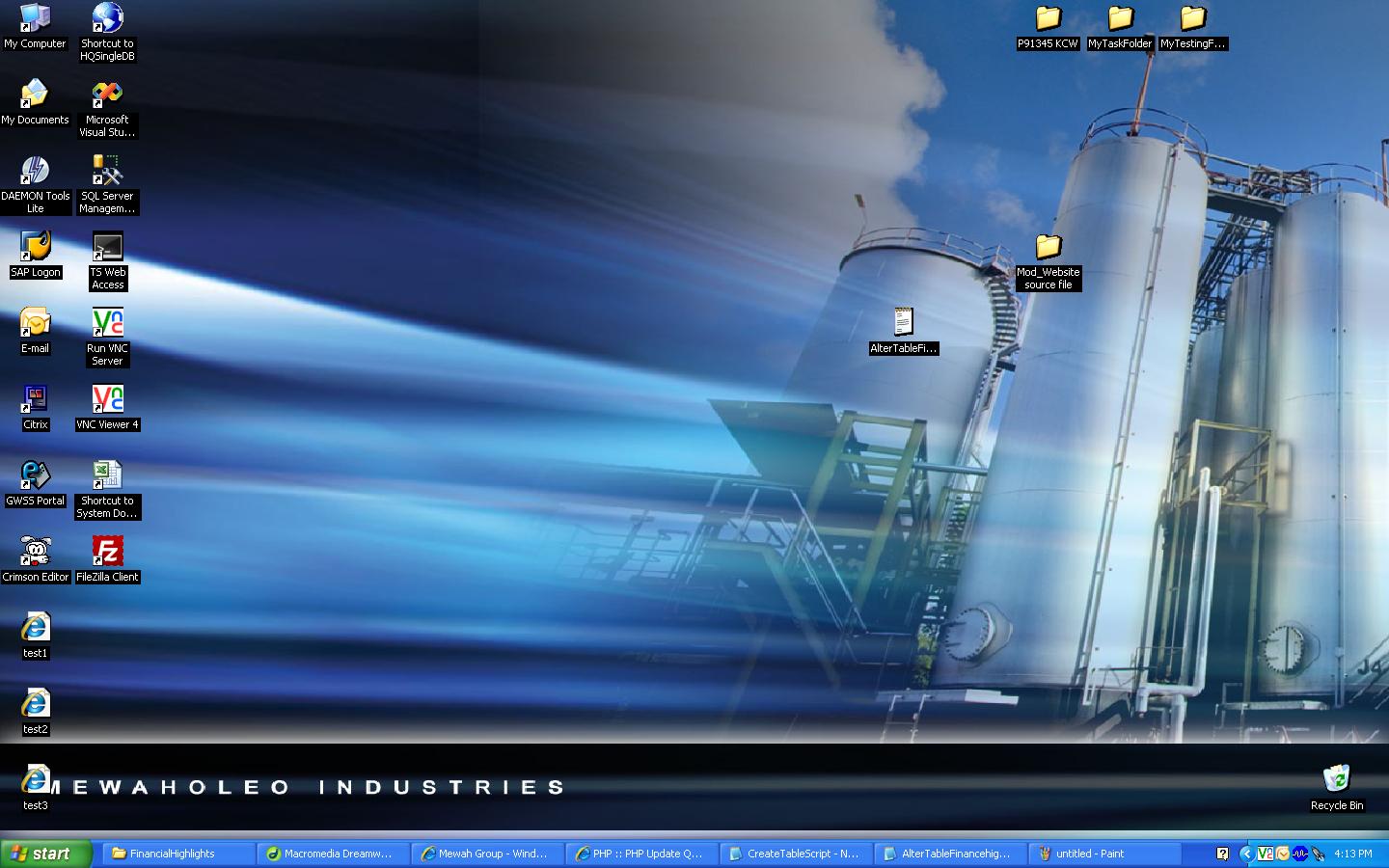Screen dimensions: 1389x868
Task: Click the Microsoft Visual Studio shortcut
Action: 107,95
